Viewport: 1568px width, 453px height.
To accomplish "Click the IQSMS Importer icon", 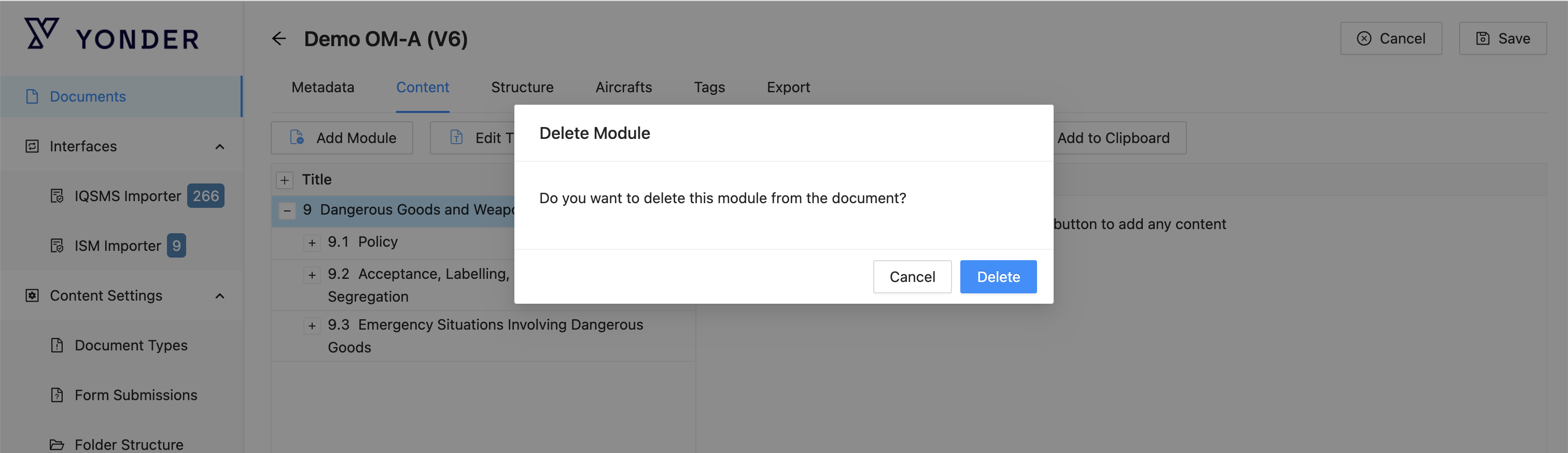I will (x=57, y=196).
